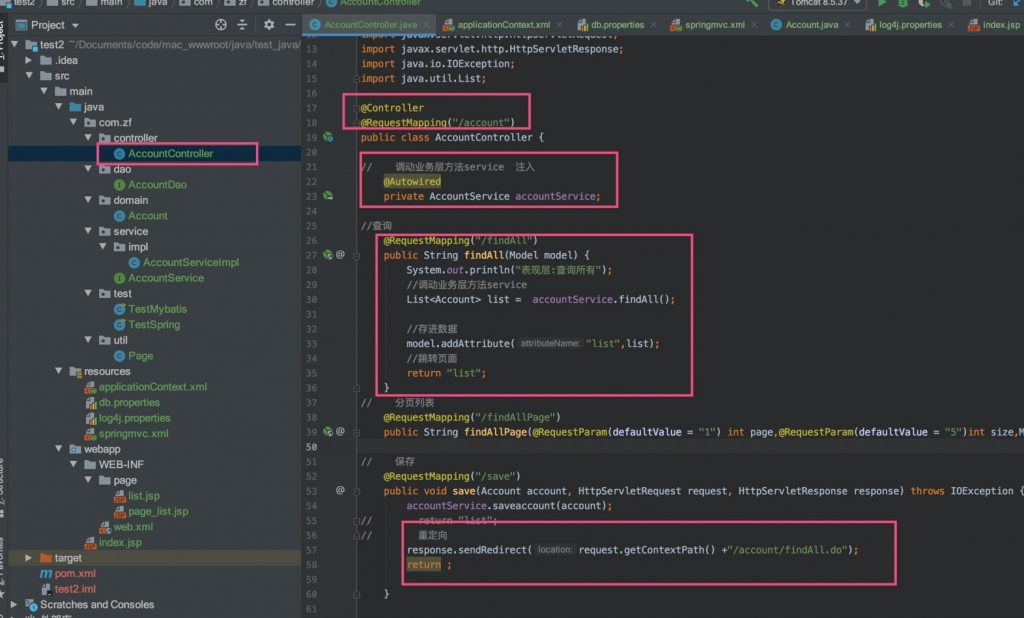Expand the .idea folder
The width and height of the screenshot is (1024, 618).
pos(28,60)
